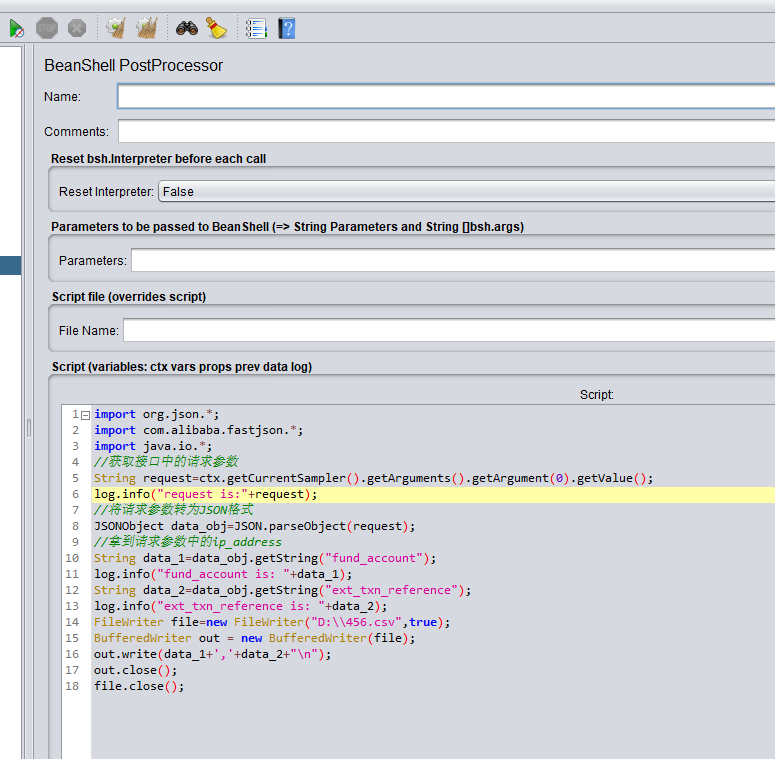775x759 pixels.
Task: Click the Clear icon (single broom with gear)
Action: click(x=116, y=29)
